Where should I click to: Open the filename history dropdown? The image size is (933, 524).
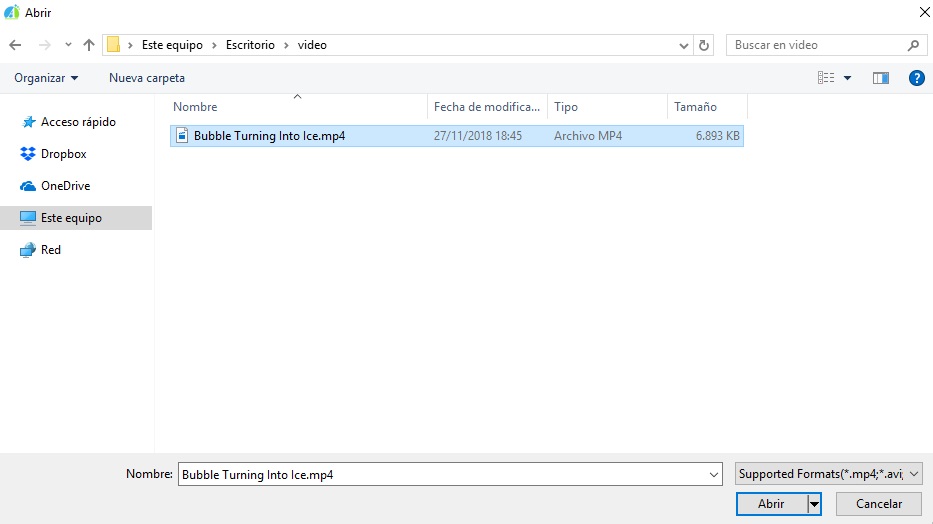[714, 475]
